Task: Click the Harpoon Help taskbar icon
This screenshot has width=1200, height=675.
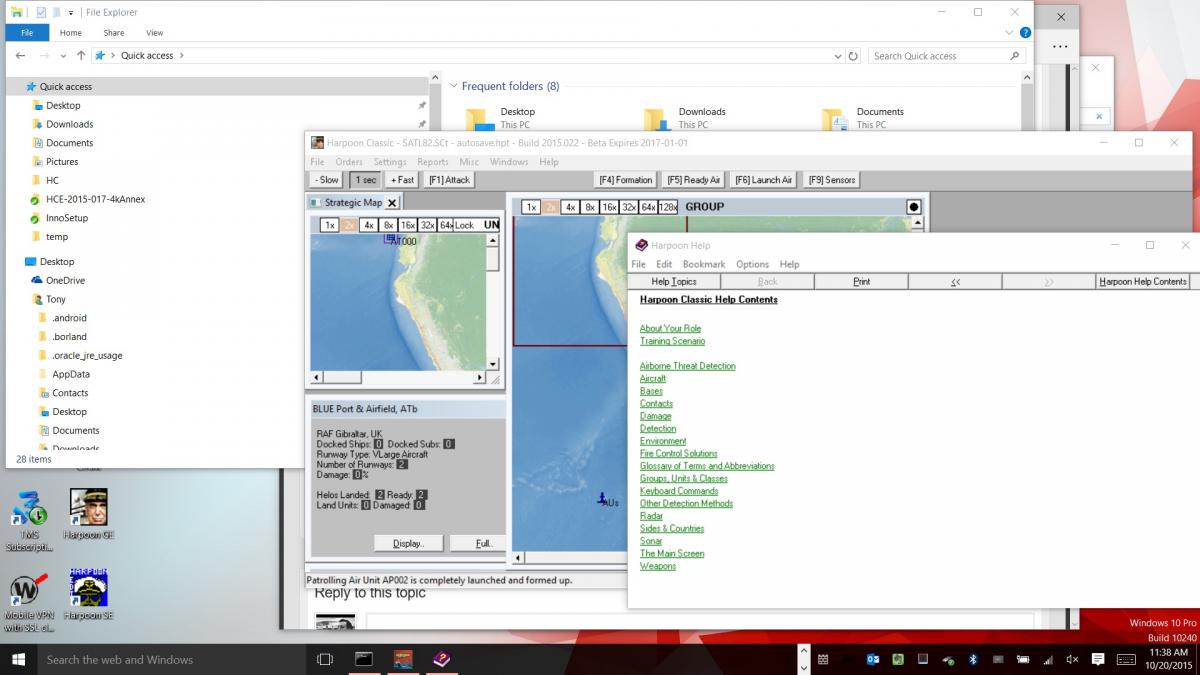Action: tap(441, 659)
